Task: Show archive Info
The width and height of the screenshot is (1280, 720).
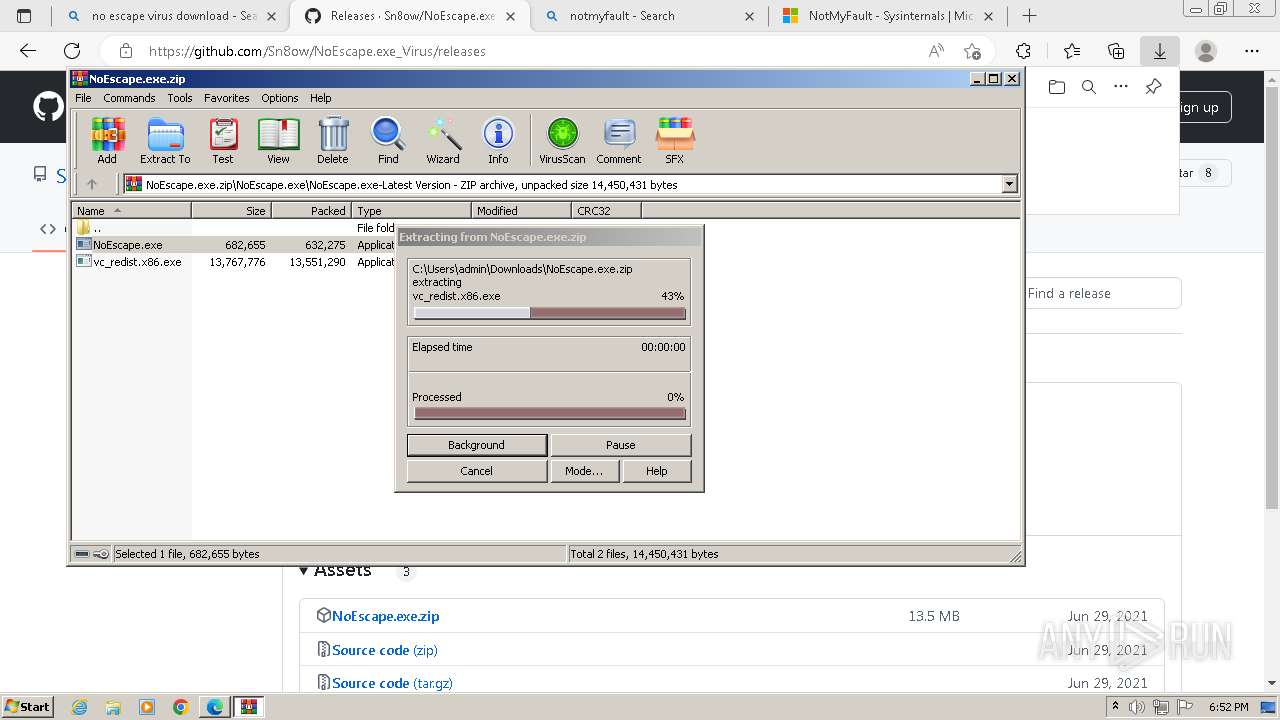Action: pyautogui.click(x=498, y=140)
